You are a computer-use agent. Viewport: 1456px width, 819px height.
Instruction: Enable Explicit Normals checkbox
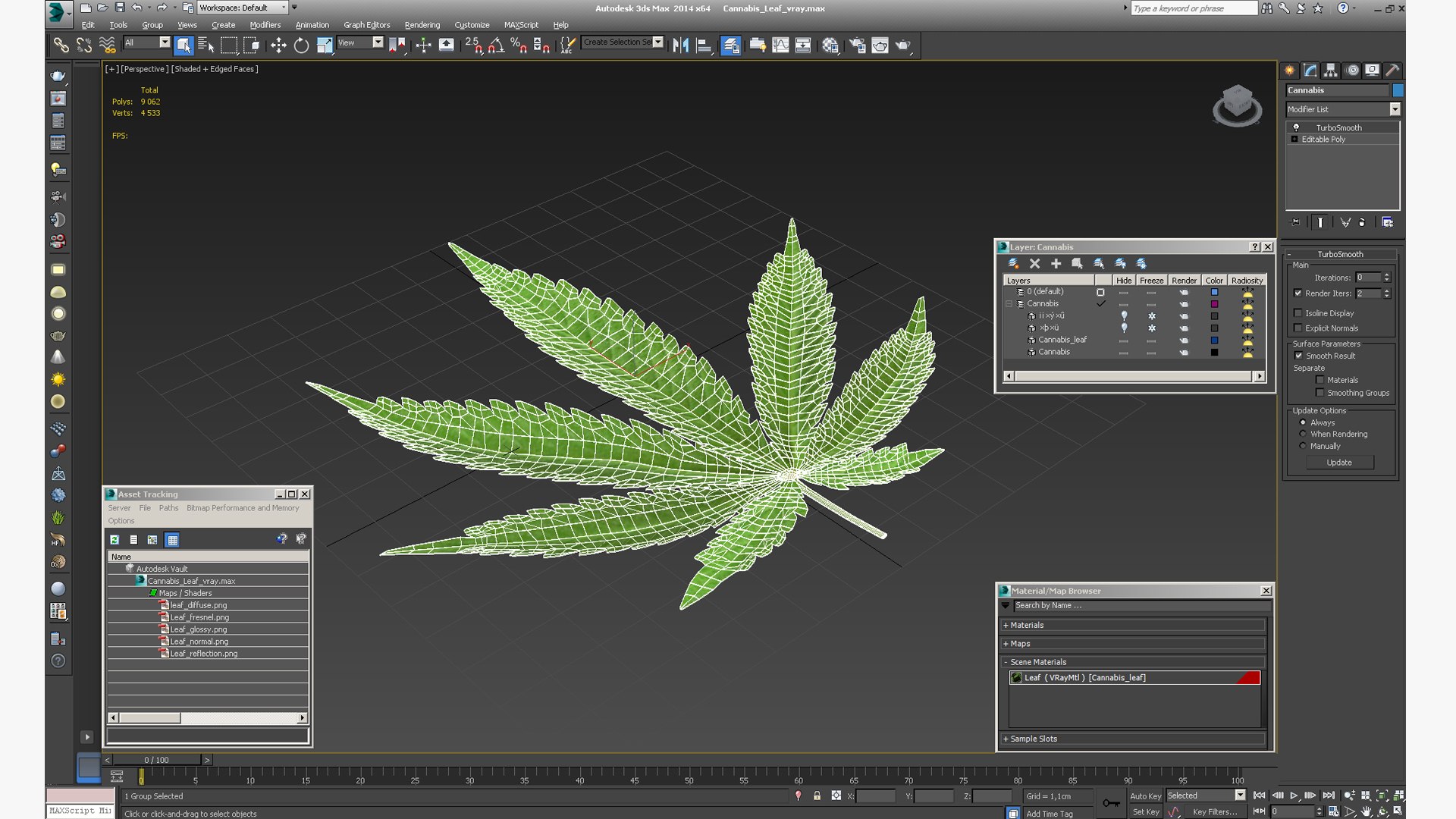[x=1298, y=328]
